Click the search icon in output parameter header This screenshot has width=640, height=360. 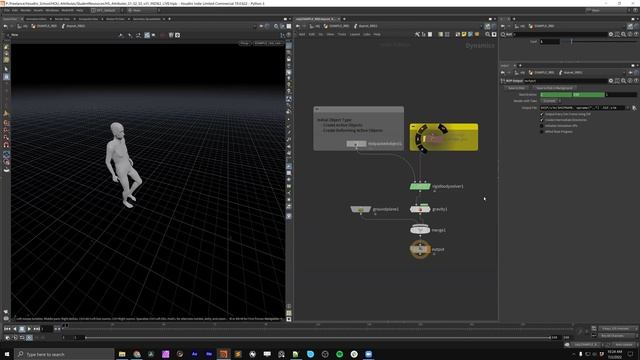[623, 81]
